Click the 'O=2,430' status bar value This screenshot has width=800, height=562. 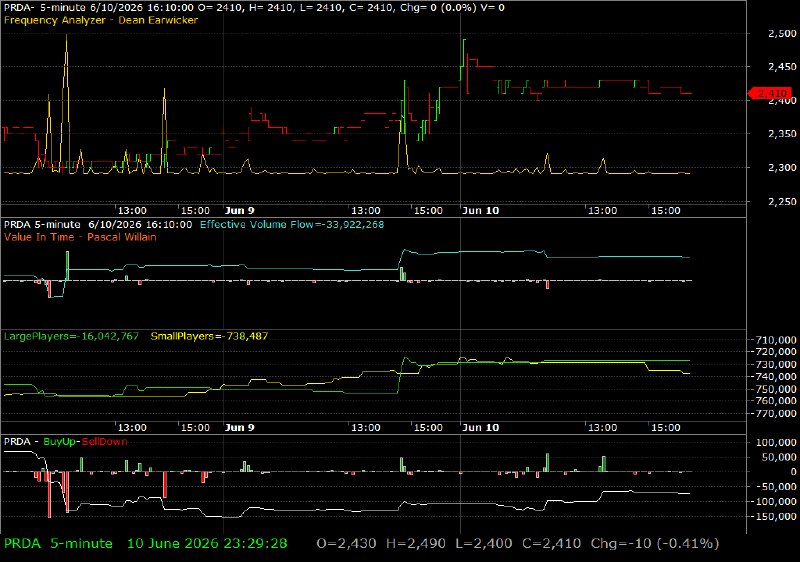[346, 544]
